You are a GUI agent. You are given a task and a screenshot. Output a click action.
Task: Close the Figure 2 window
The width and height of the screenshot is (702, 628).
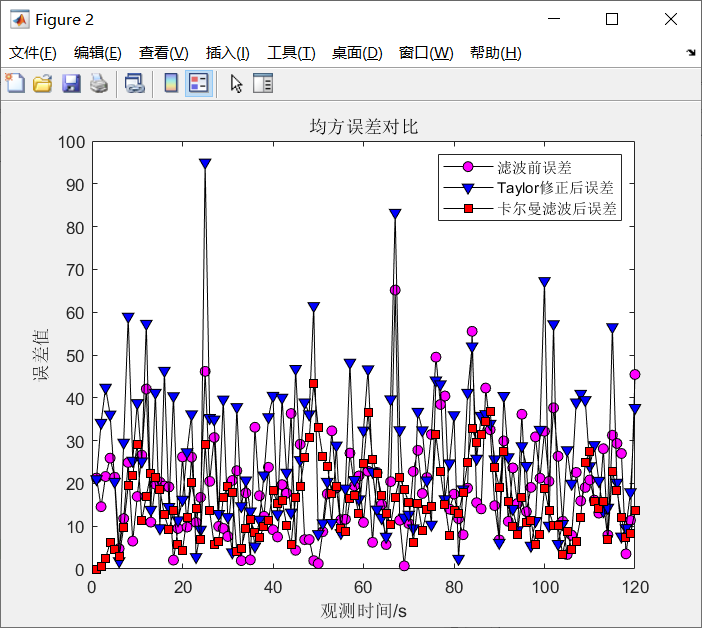coord(671,19)
